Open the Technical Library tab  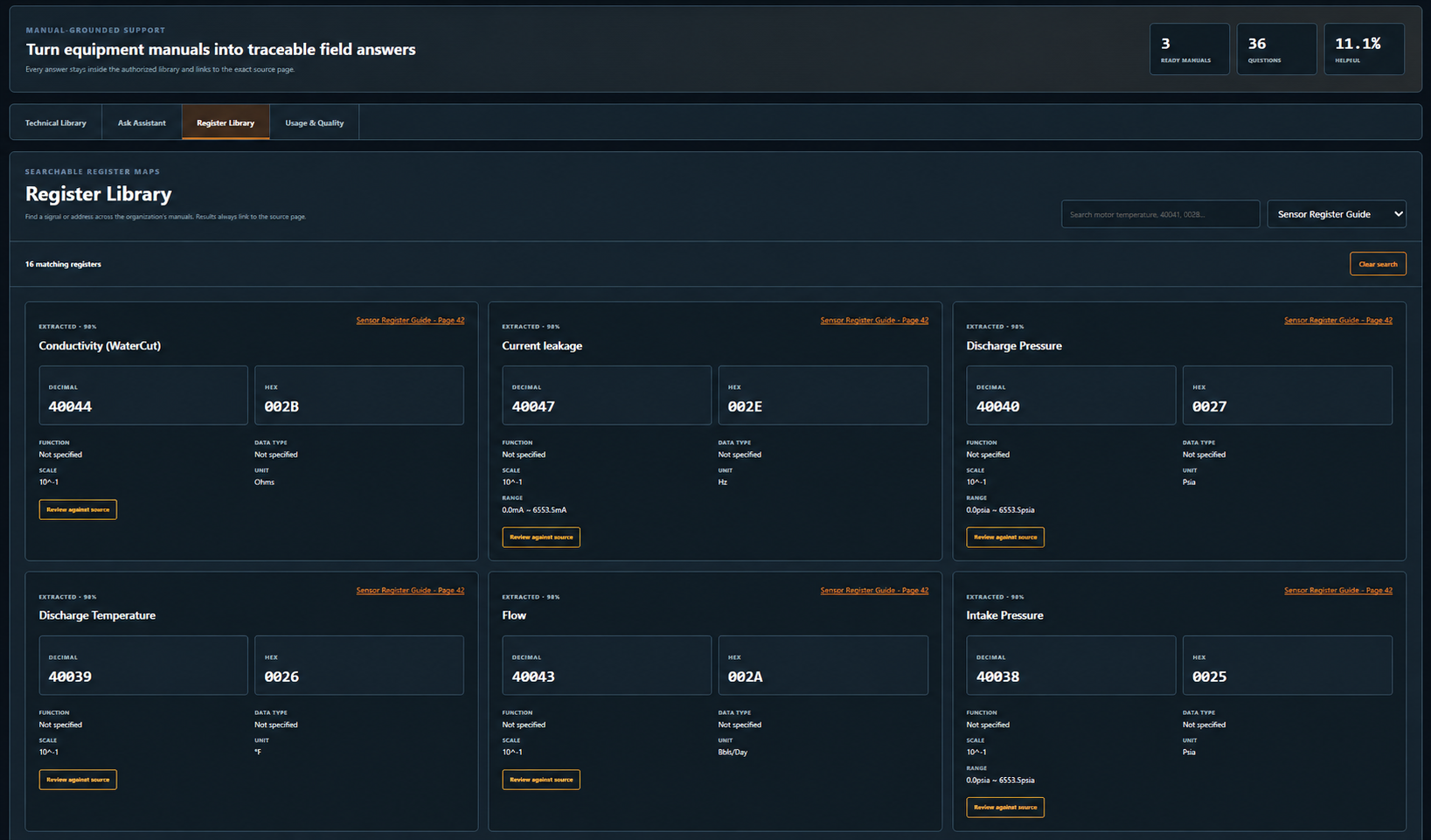(56, 122)
